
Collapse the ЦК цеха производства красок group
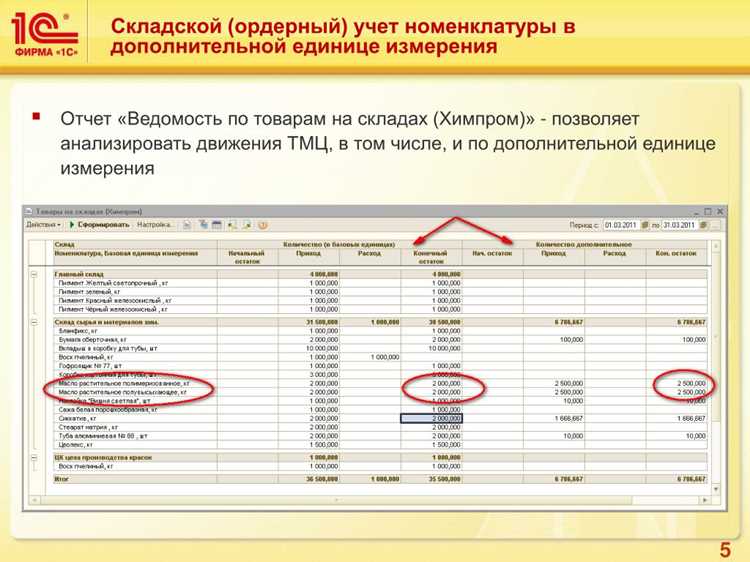(x=34, y=458)
